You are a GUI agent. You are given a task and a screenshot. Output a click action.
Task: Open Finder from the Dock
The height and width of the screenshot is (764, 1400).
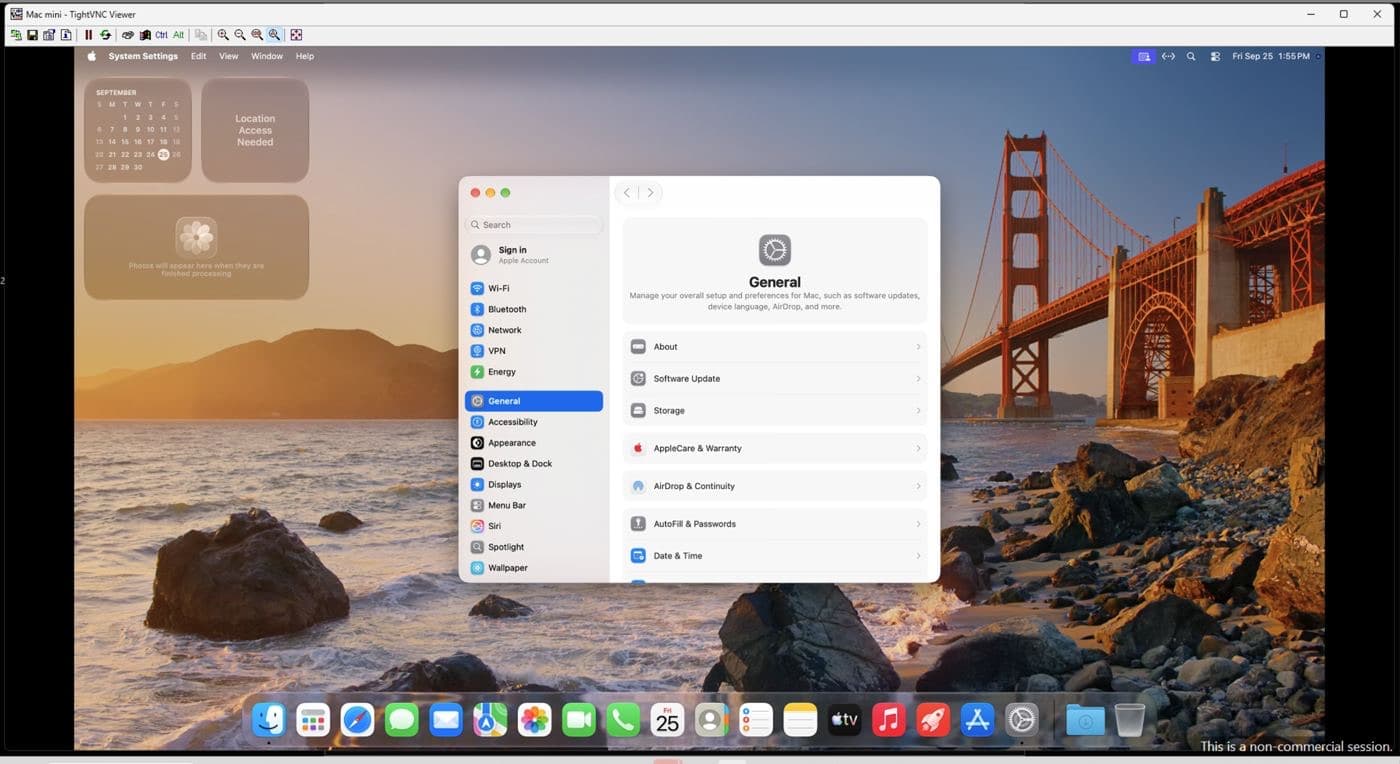(x=269, y=719)
